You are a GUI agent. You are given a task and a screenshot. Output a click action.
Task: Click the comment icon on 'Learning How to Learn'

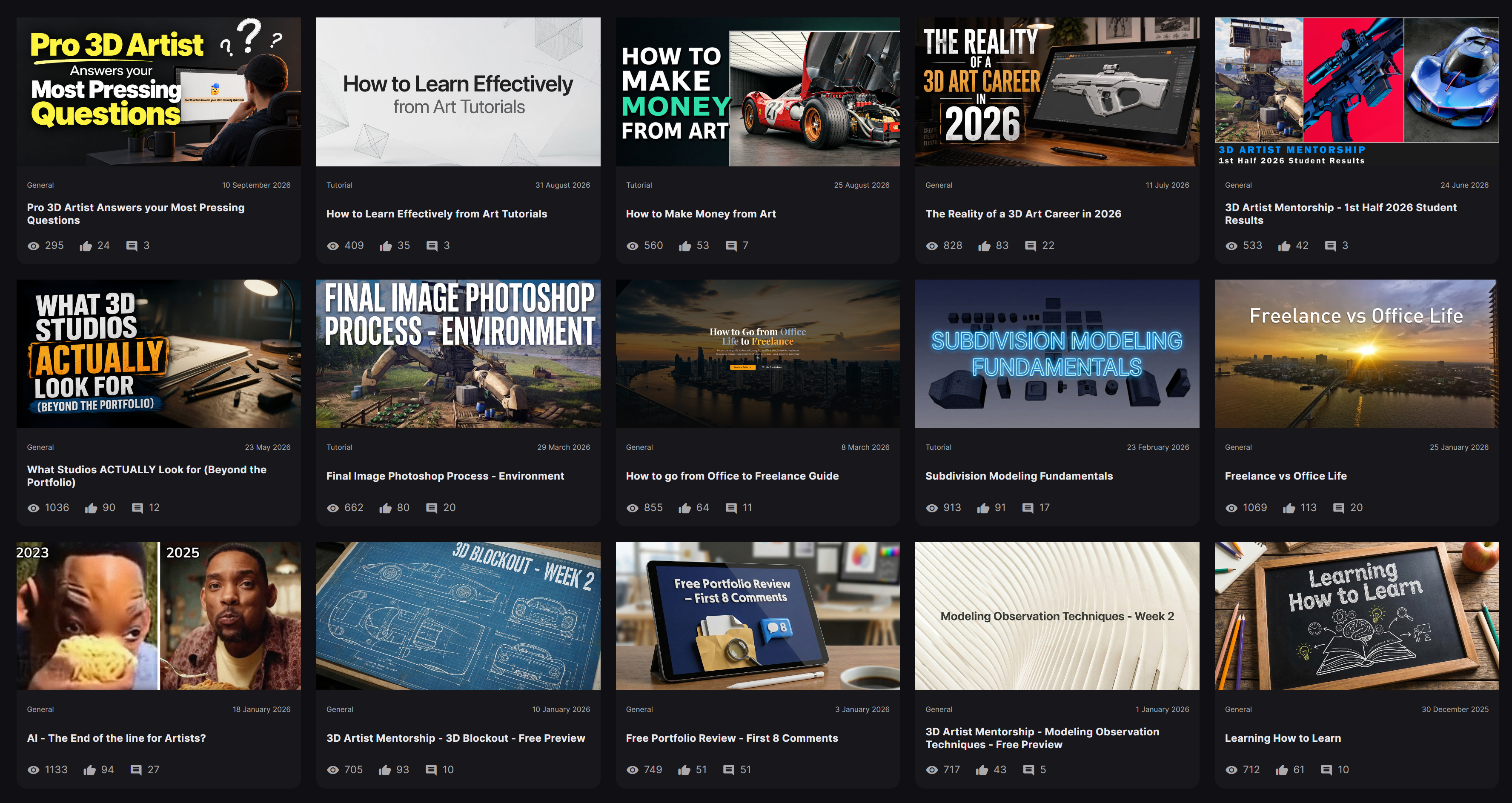click(x=1326, y=770)
